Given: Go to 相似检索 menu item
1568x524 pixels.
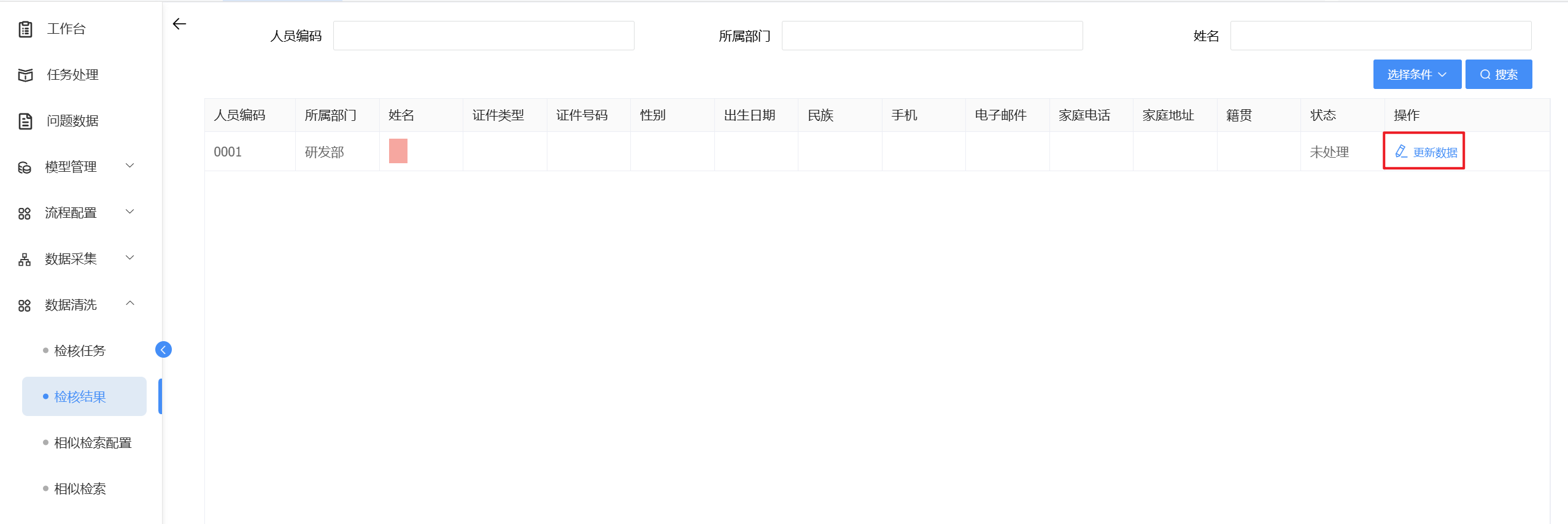Looking at the screenshot, I should click(x=80, y=489).
